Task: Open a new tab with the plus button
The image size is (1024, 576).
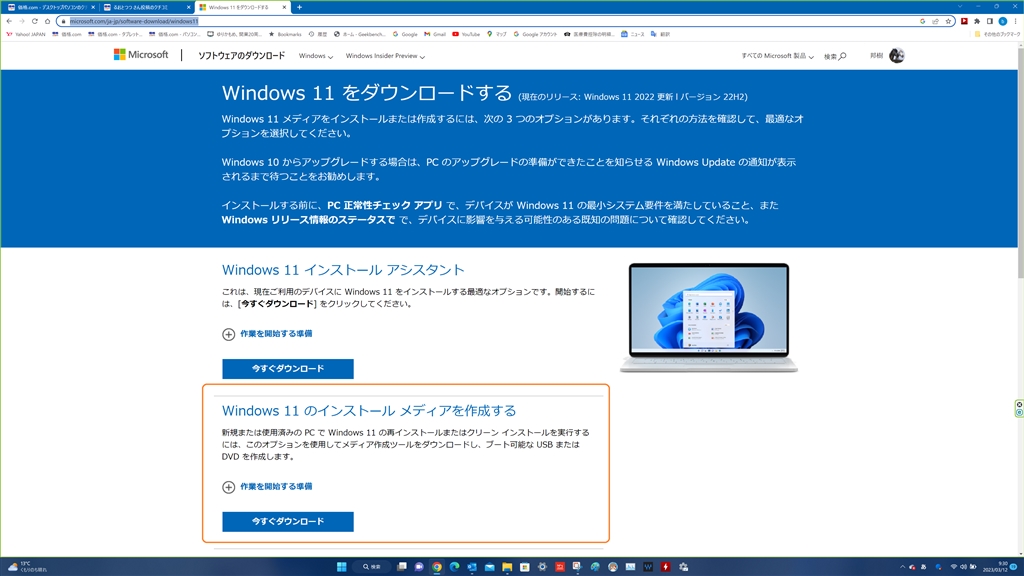Action: coord(299,7)
